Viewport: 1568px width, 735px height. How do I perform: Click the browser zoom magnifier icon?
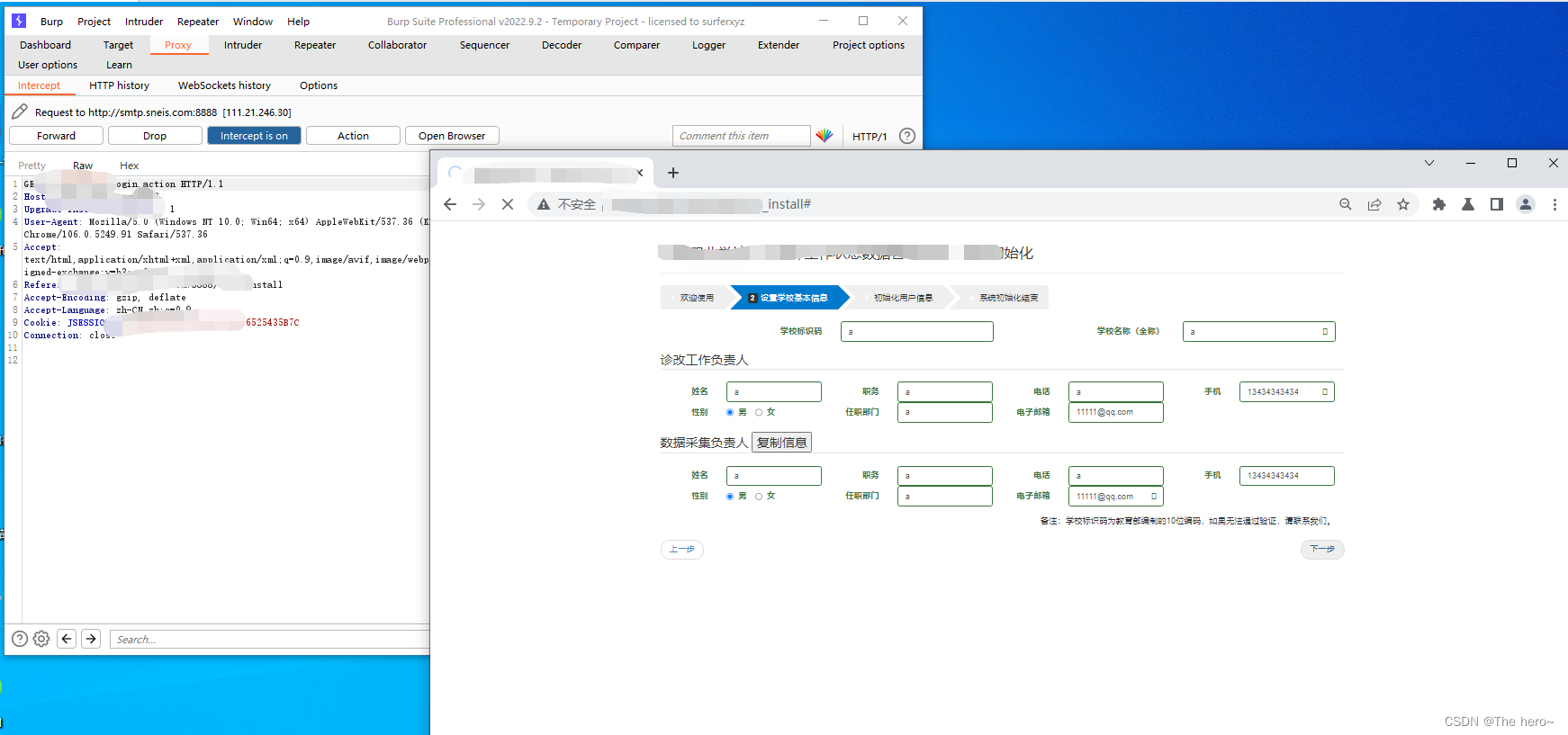click(1346, 204)
